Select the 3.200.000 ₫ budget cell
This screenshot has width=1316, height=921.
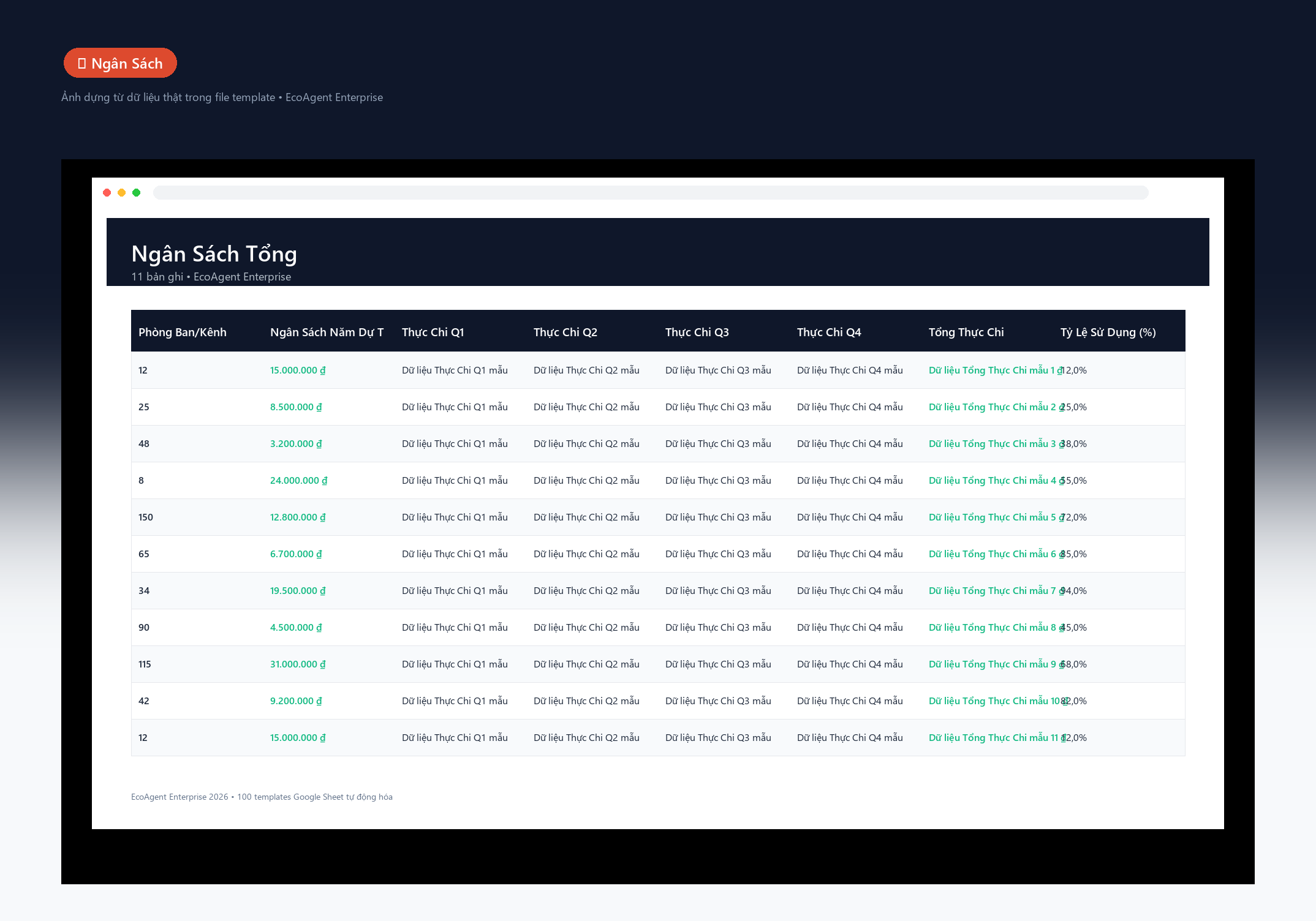296,444
